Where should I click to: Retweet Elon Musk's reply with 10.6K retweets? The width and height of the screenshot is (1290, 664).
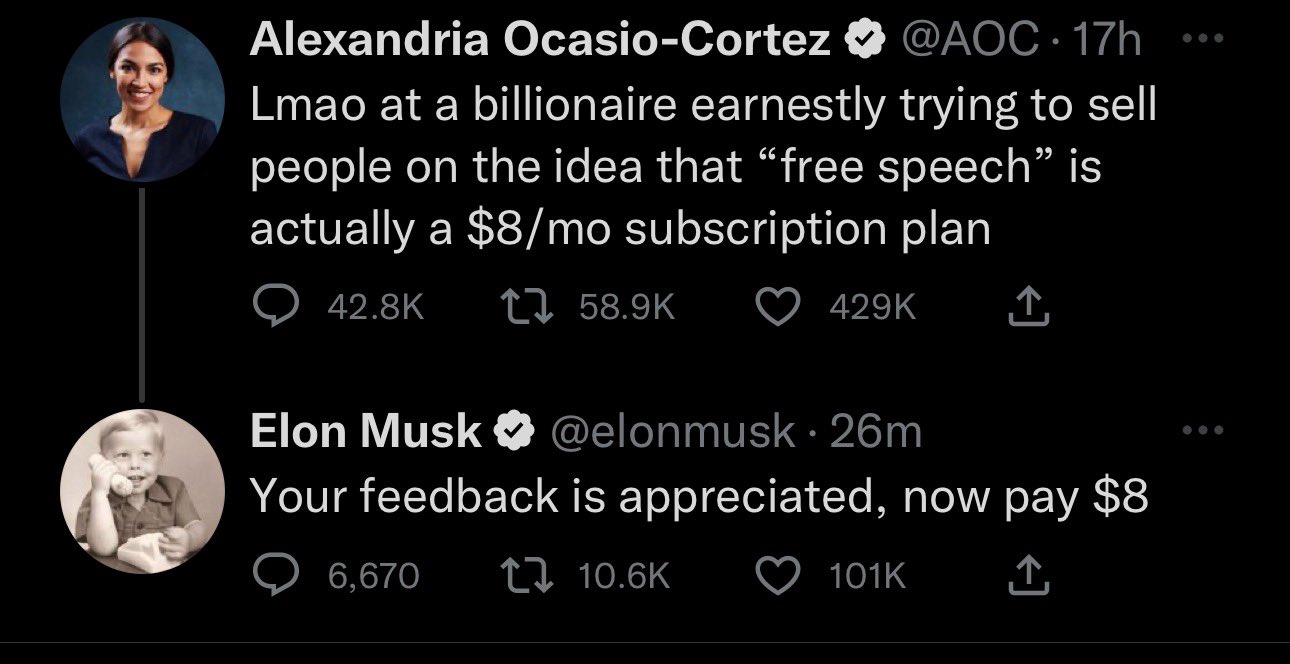(x=522, y=575)
